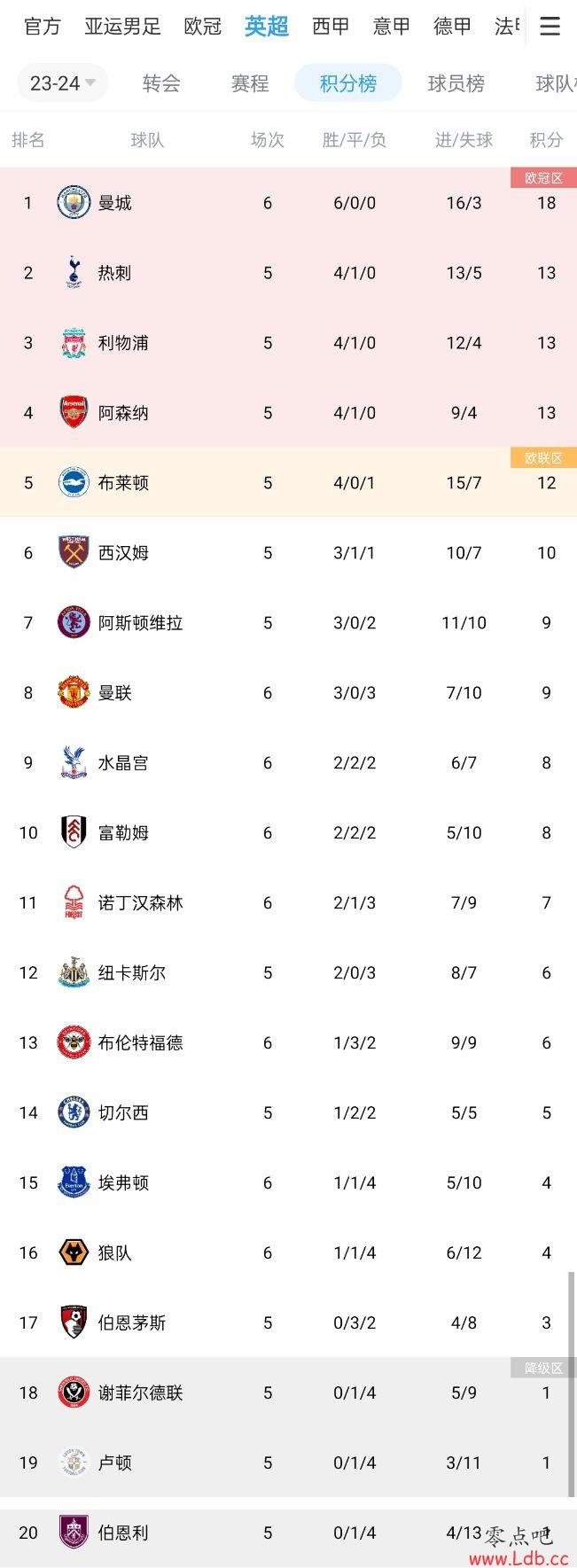This screenshot has height=1568, width=577.
Task: Sort by the 积分 column header
Action: click(546, 140)
